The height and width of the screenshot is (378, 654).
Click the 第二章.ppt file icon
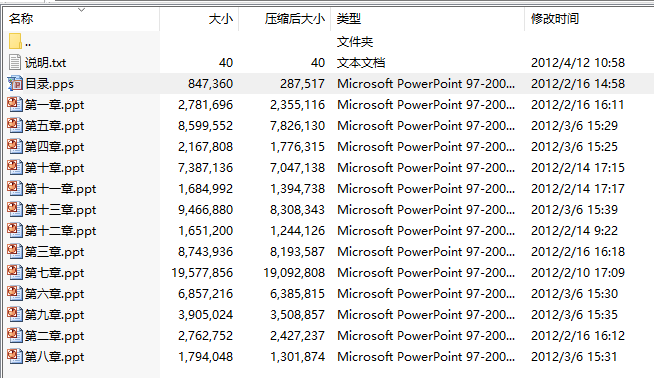15,335
